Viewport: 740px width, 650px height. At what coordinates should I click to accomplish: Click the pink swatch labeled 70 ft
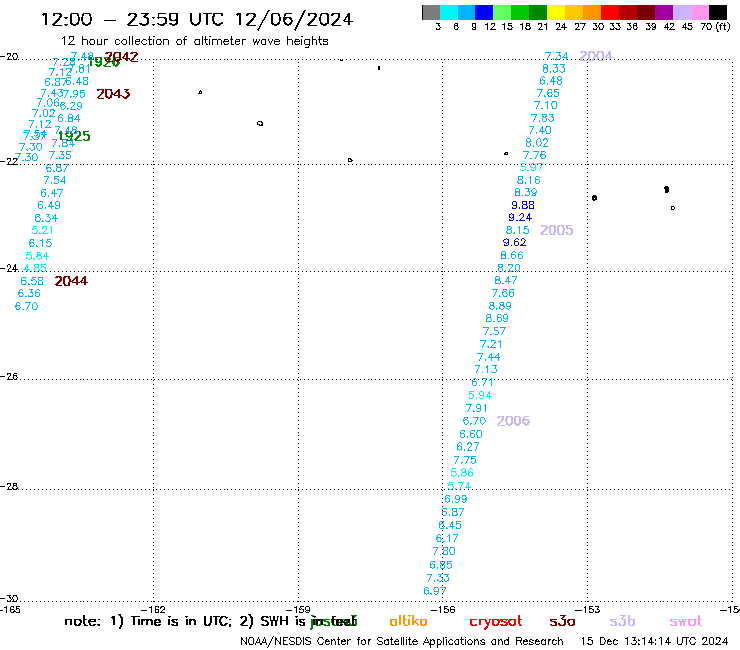[x=699, y=12]
